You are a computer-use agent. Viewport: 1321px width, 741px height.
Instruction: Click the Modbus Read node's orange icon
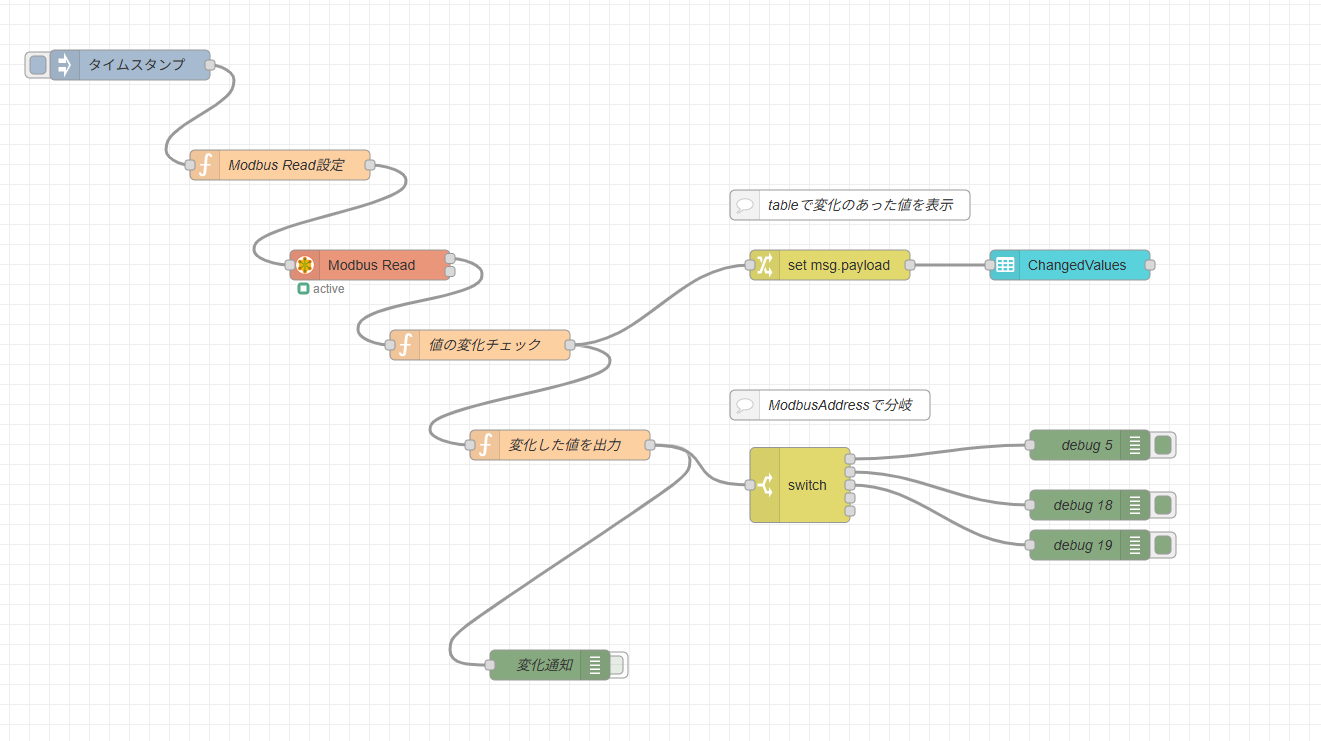[305, 265]
